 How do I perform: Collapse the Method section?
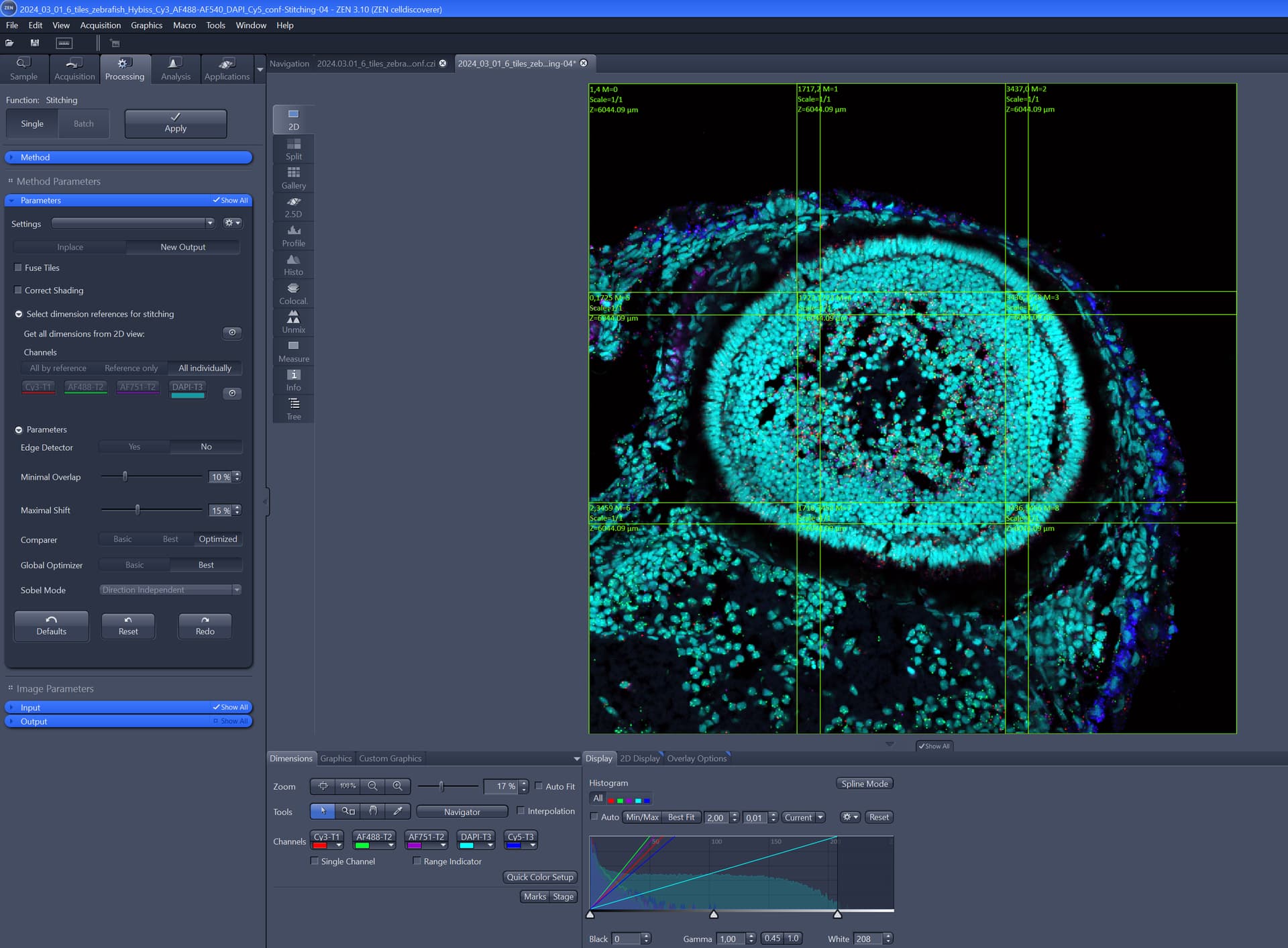click(12, 157)
